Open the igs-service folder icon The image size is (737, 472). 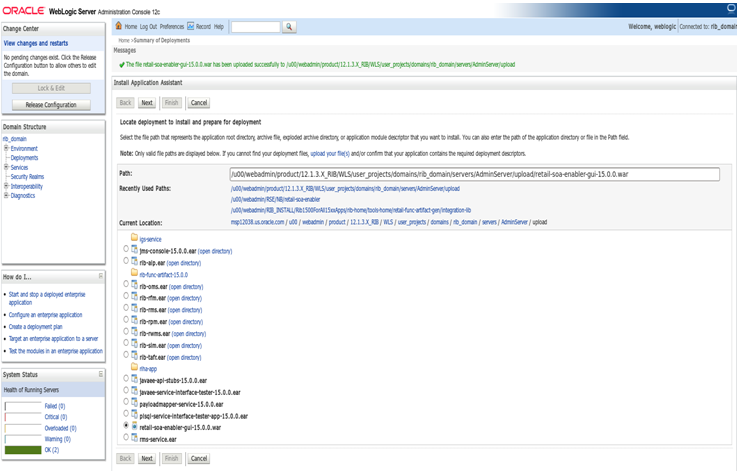(x=134, y=238)
